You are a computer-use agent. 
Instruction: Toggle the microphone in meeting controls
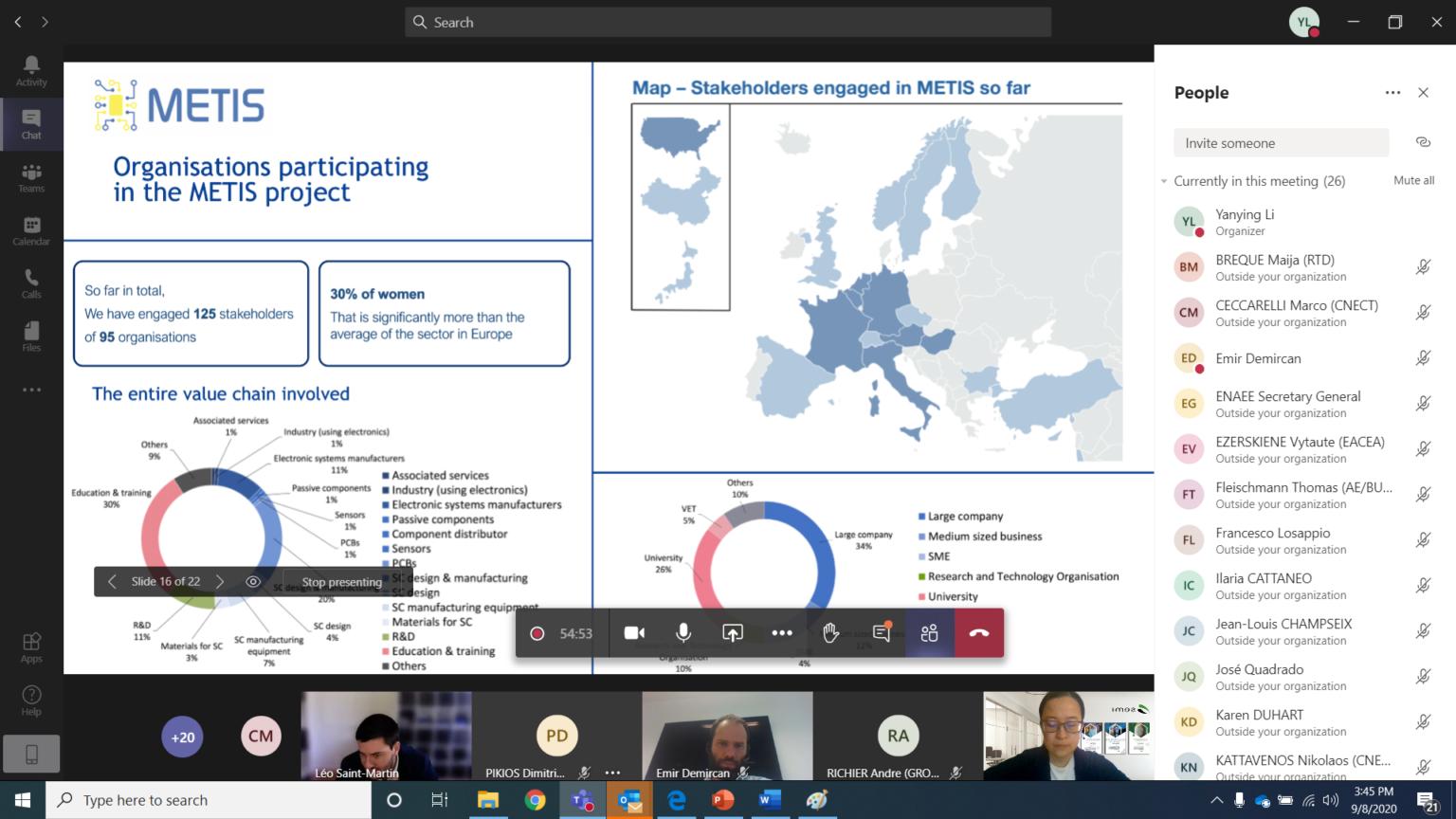coord(683,633)
